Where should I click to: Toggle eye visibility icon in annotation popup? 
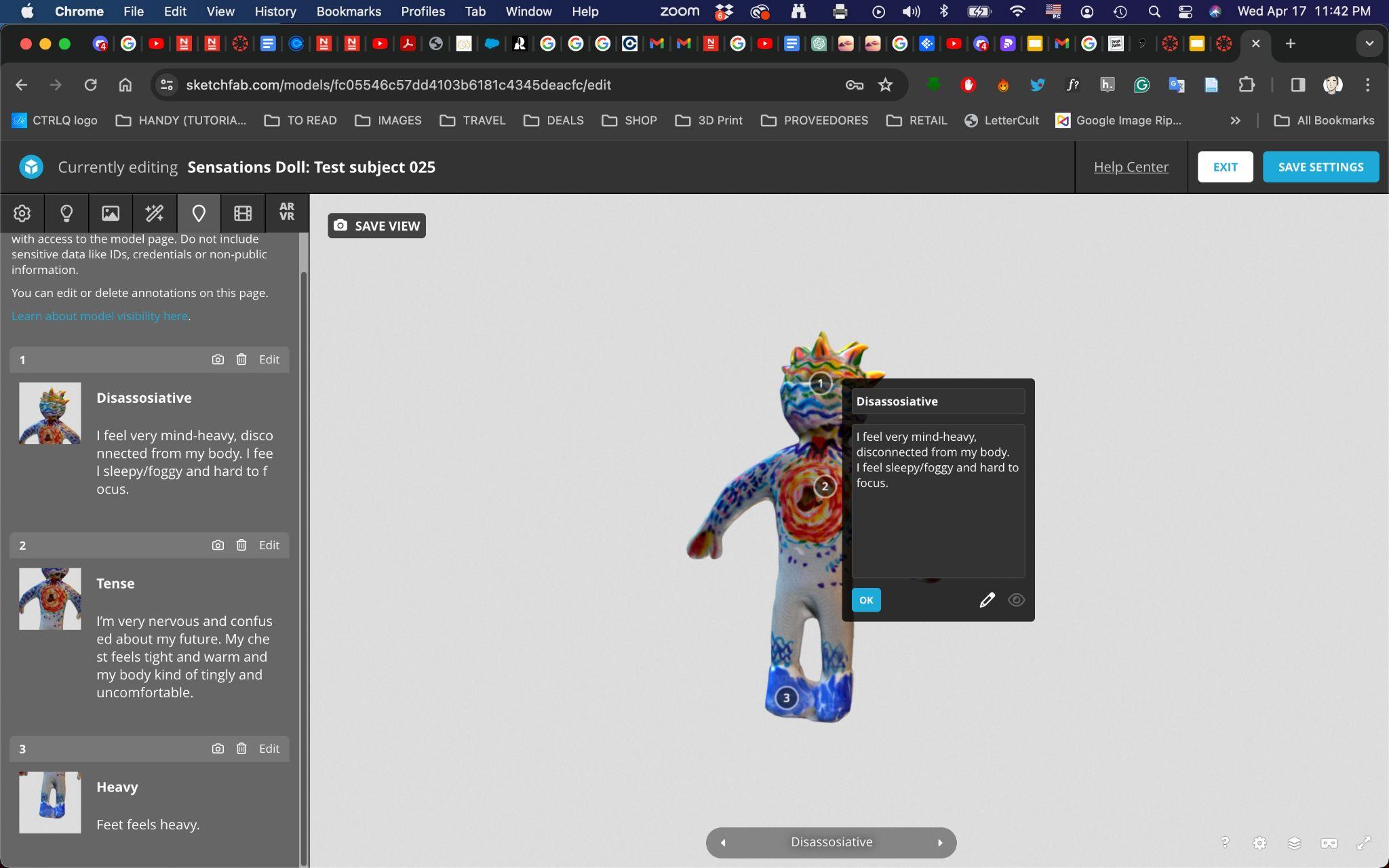(1016, 600)
